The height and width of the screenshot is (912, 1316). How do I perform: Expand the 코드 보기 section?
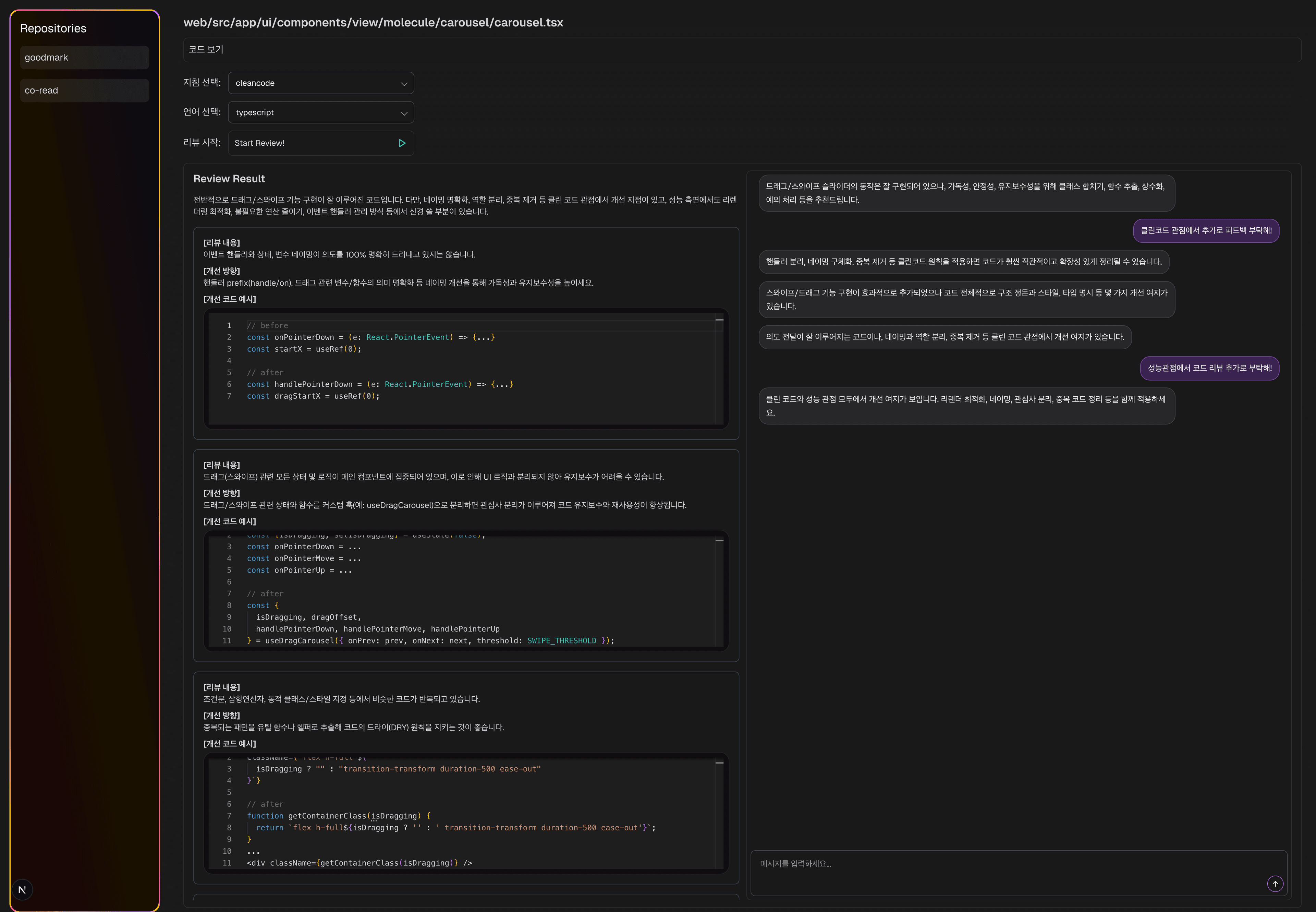[206, 50]
